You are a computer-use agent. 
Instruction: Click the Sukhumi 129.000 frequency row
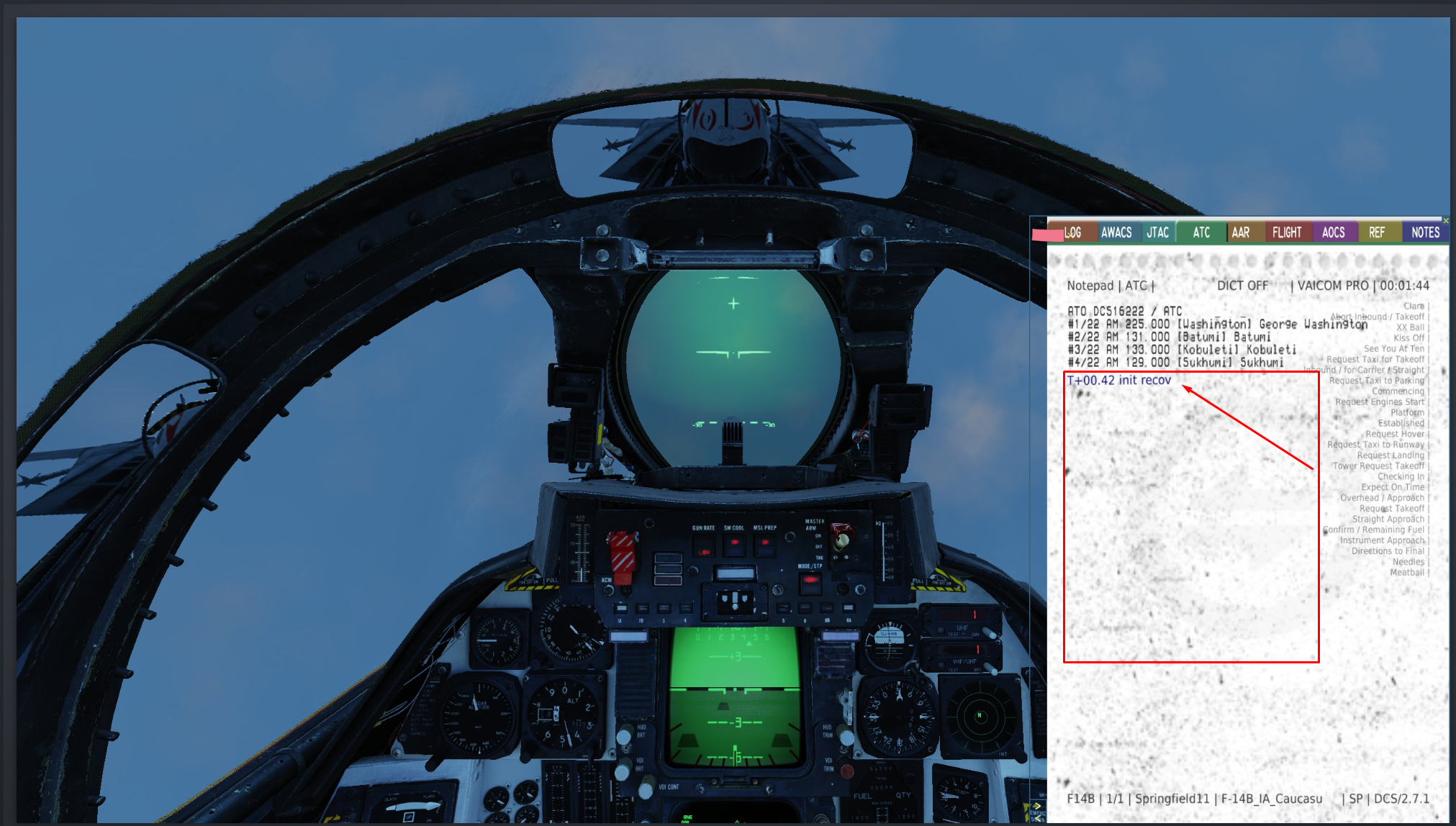(1175, 363)
